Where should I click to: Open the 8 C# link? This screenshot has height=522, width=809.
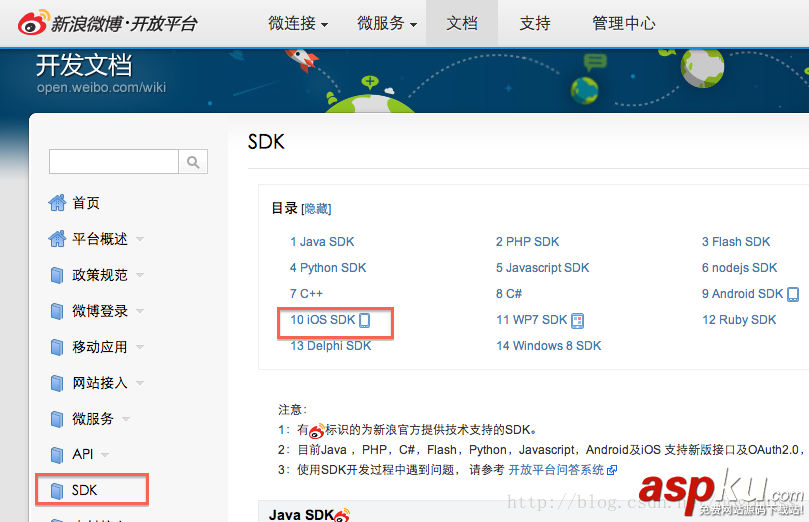(x=509, y=293)
